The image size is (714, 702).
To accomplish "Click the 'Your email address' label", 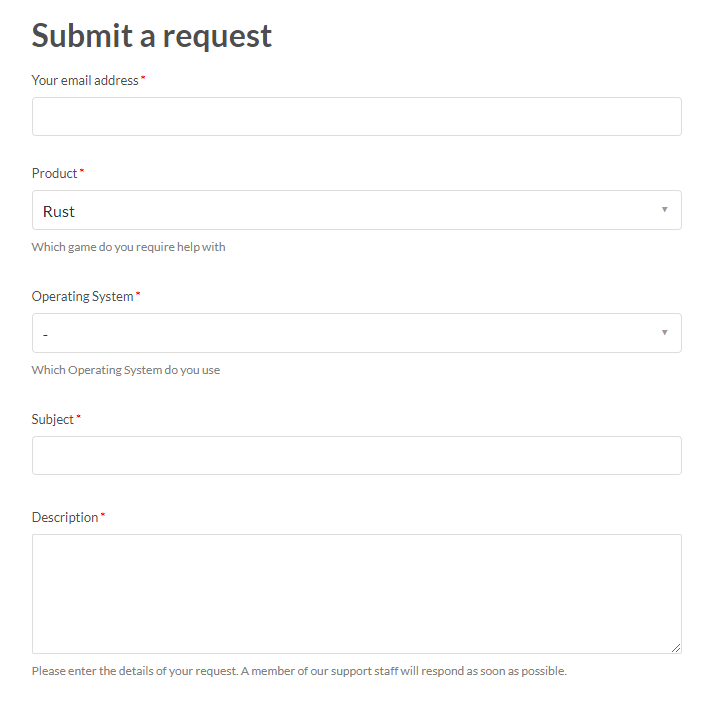I will coord(85,81).
